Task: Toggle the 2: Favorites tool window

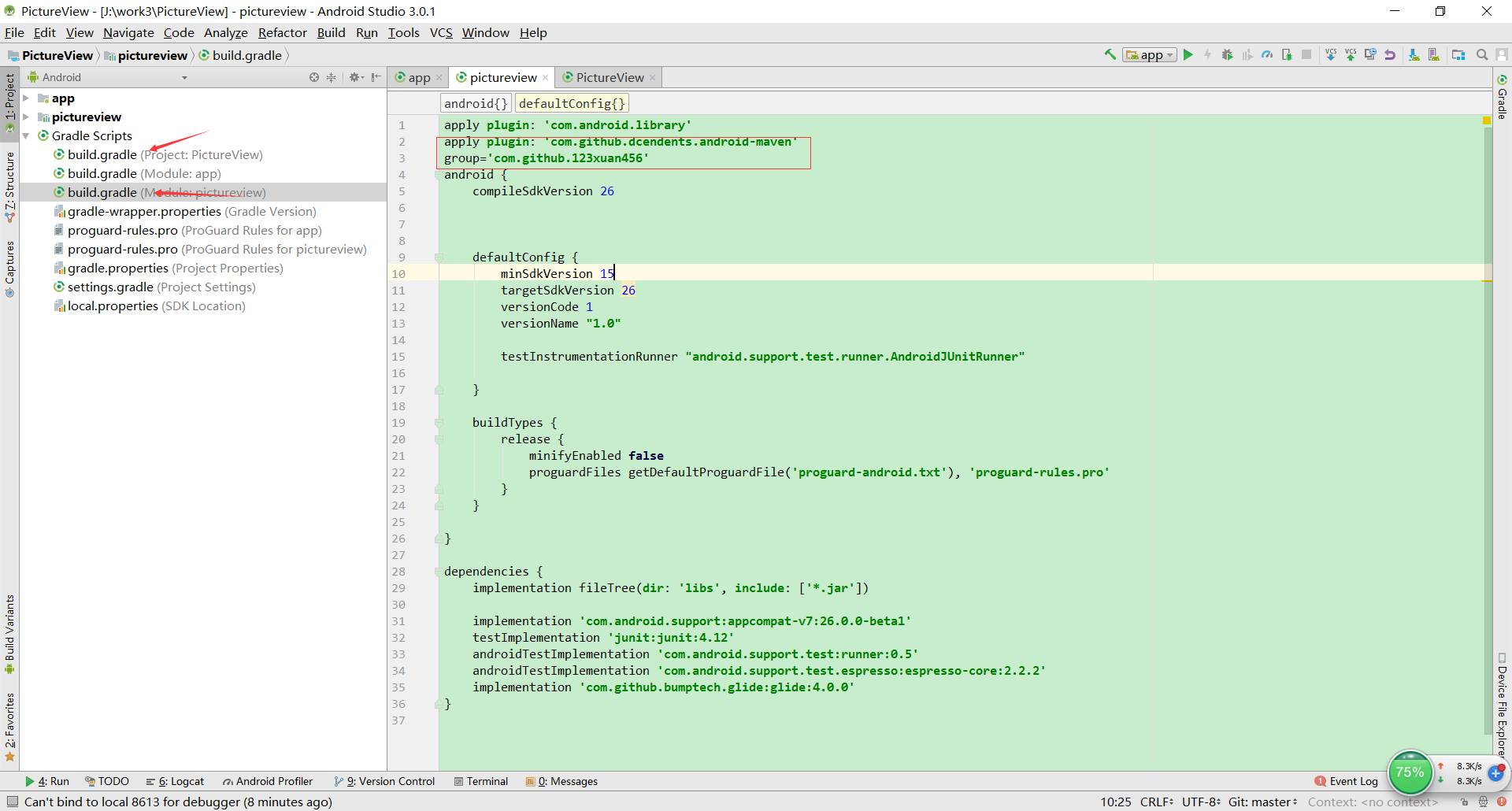Action: 9,728
